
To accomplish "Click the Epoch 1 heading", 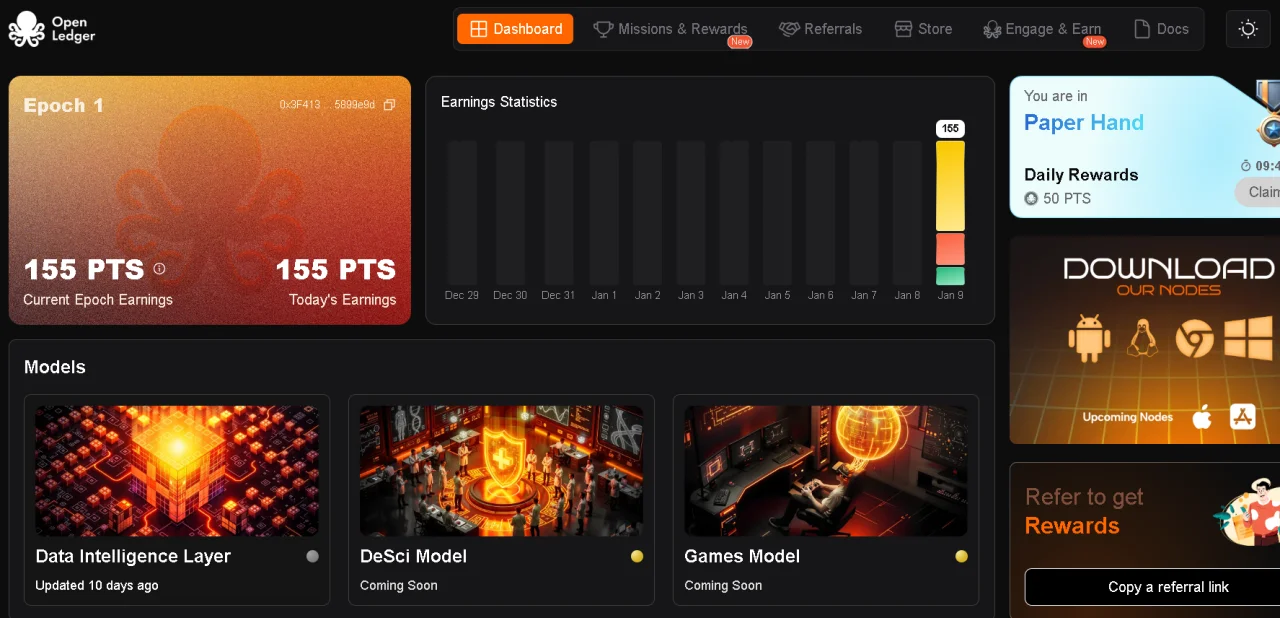I will point(63,105).
